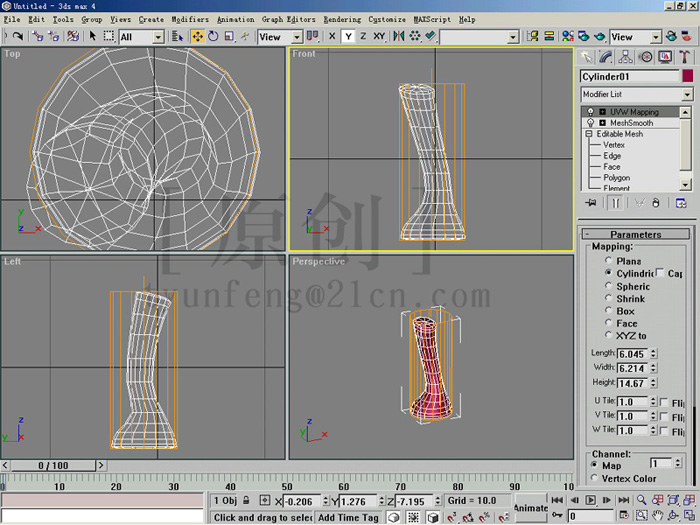Open the Modifier List dropdown

click(687, 95)
